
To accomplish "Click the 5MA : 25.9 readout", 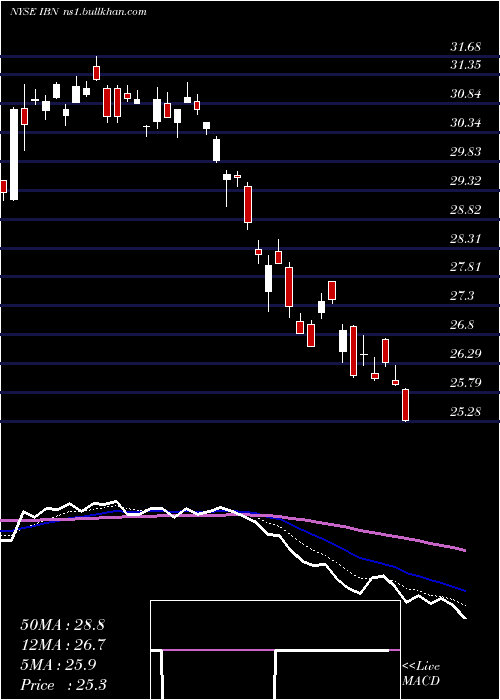I will pyautogui.click(x=58, y=665).
